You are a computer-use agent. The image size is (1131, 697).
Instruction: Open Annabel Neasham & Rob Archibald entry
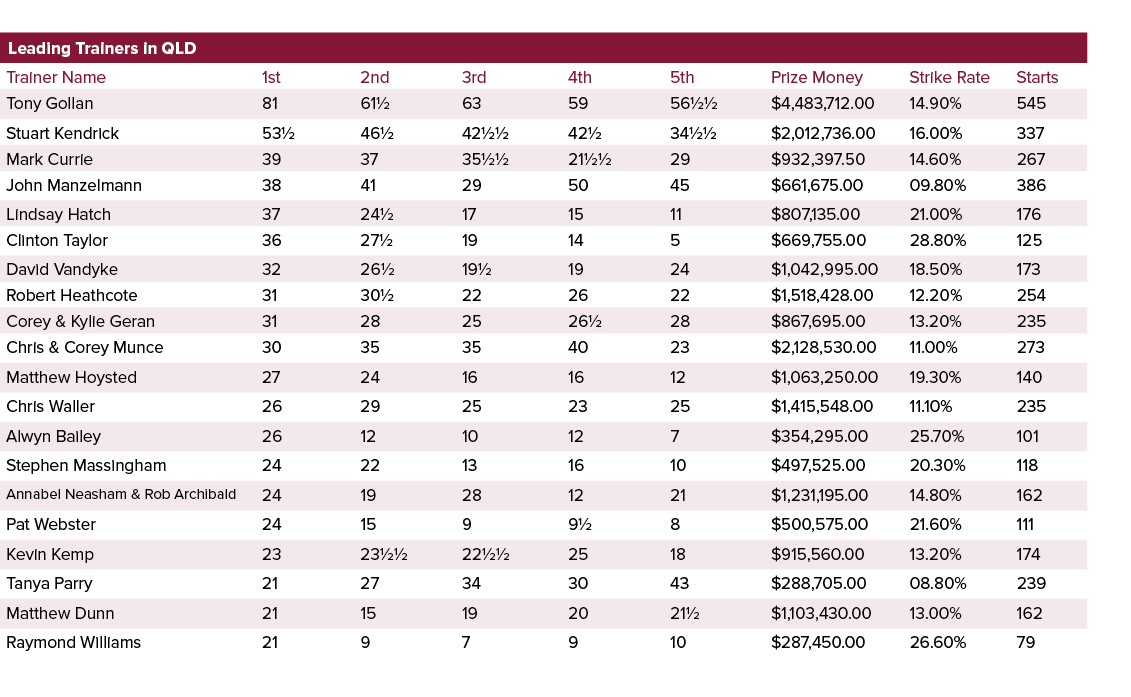[121, 495]
